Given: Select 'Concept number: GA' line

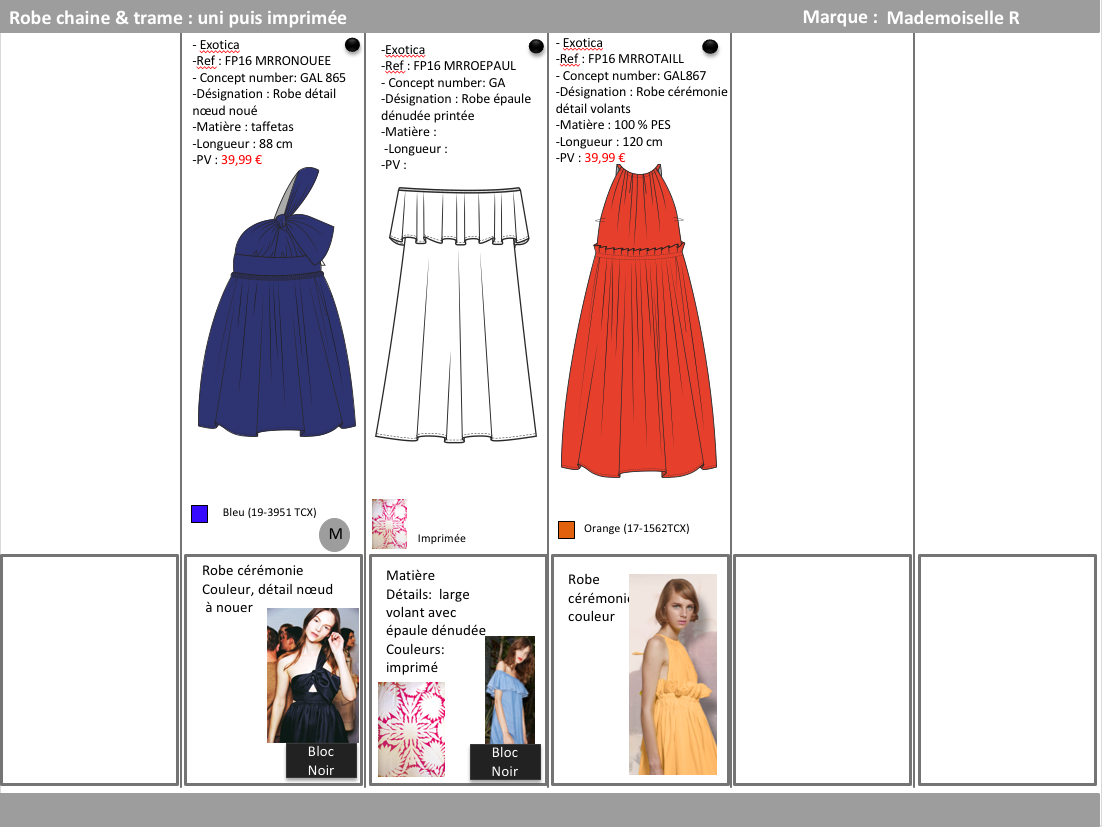Looking at the screenshot, I should coord(443,83).
